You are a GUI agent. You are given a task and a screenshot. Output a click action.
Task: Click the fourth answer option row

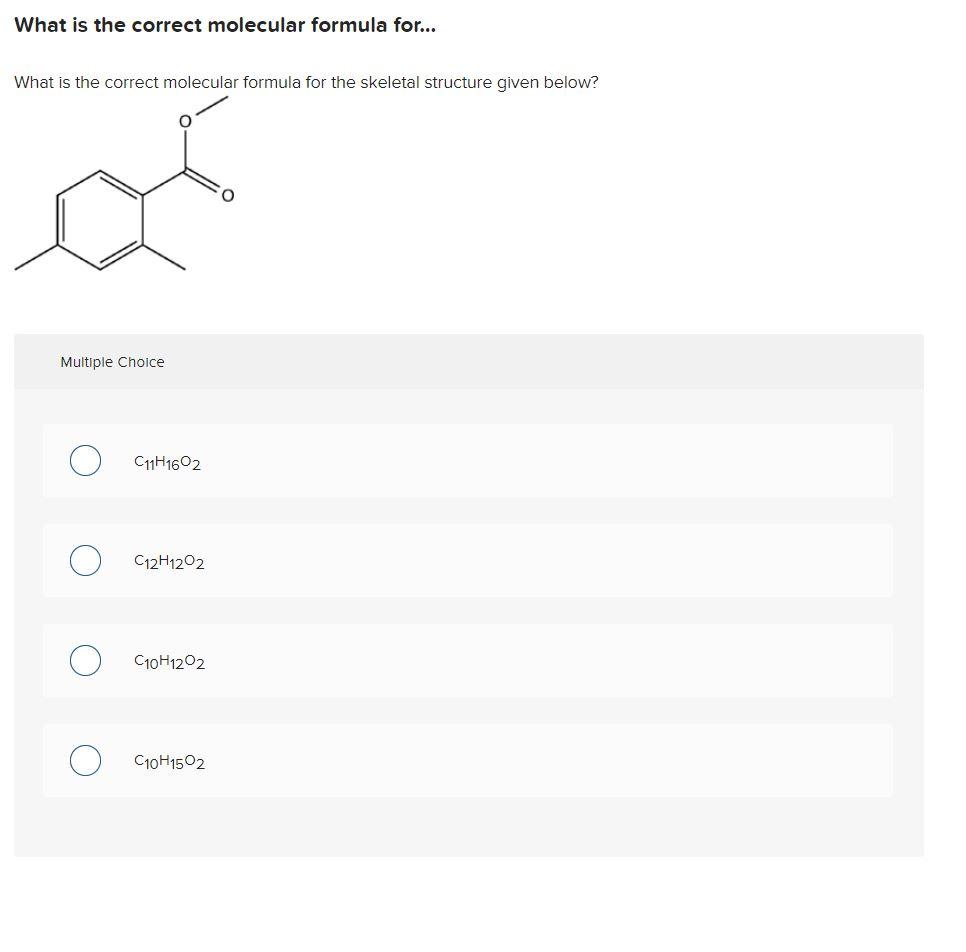468,761
